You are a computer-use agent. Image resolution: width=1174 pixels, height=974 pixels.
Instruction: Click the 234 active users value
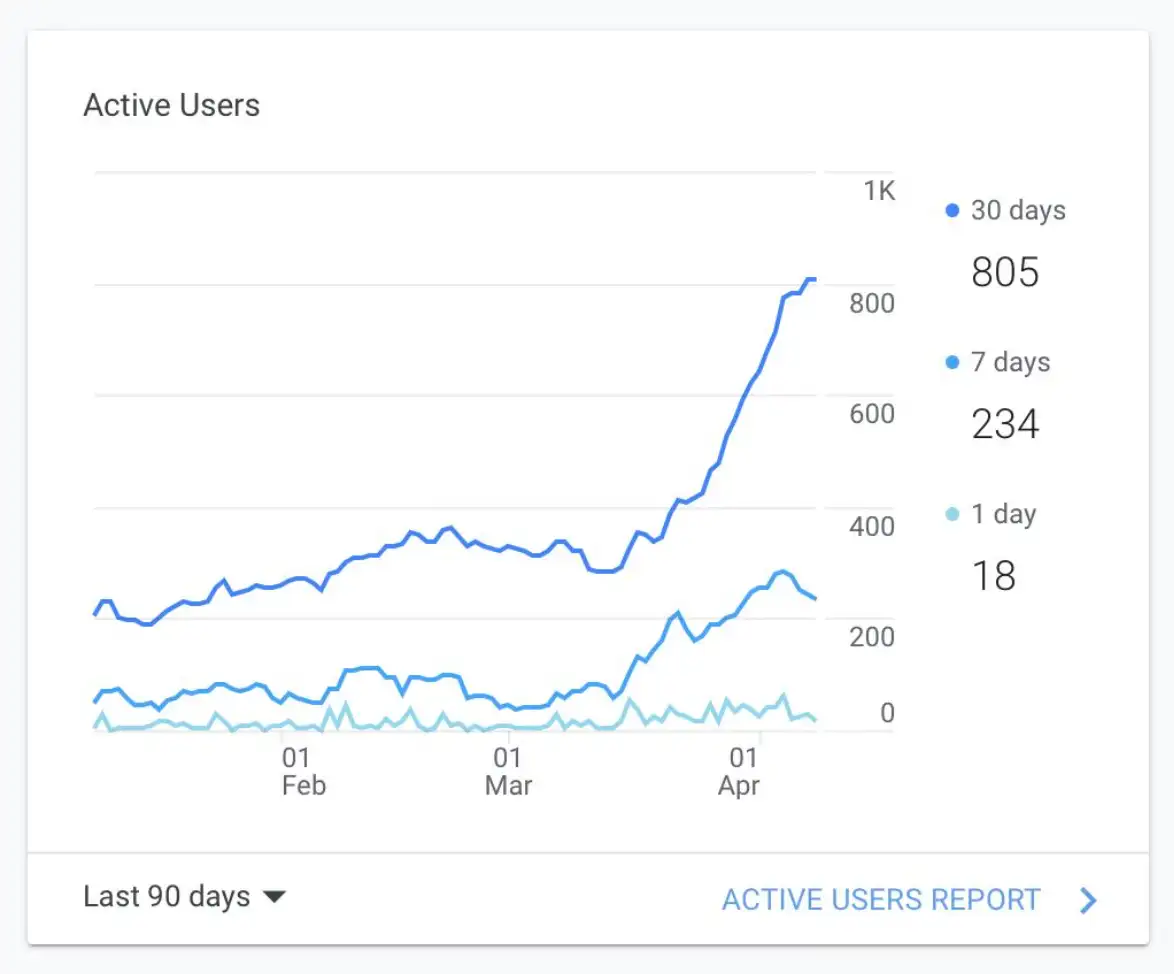click(x=1005, y=424)
